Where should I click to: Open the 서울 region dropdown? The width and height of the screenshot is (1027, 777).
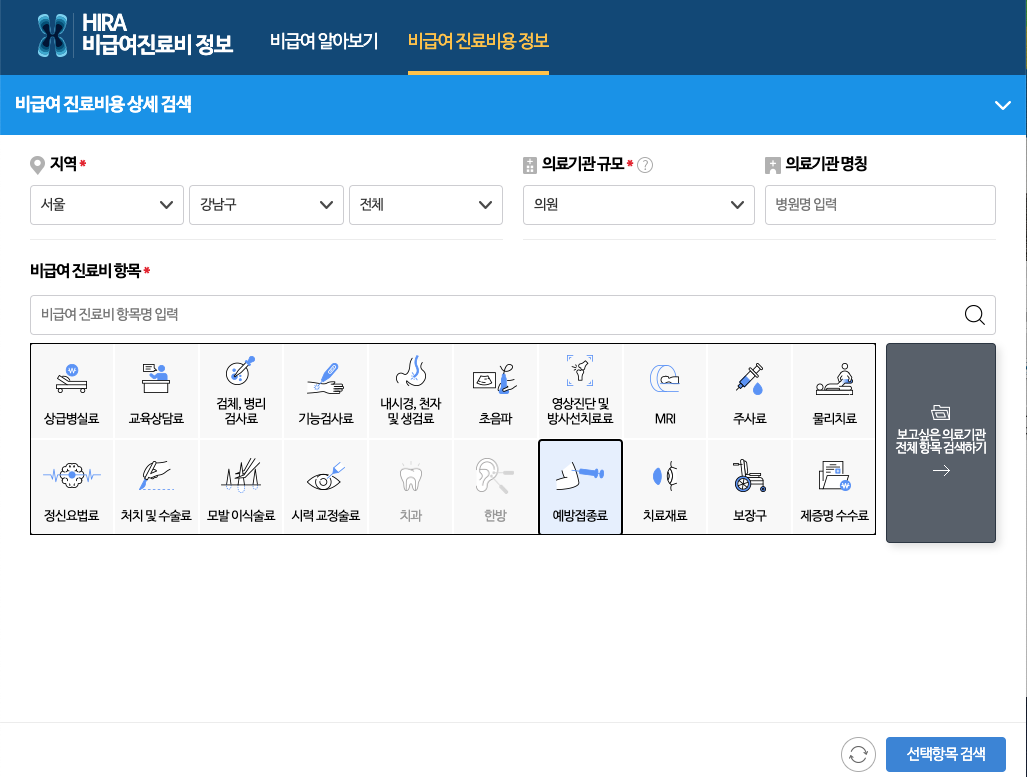107,205
